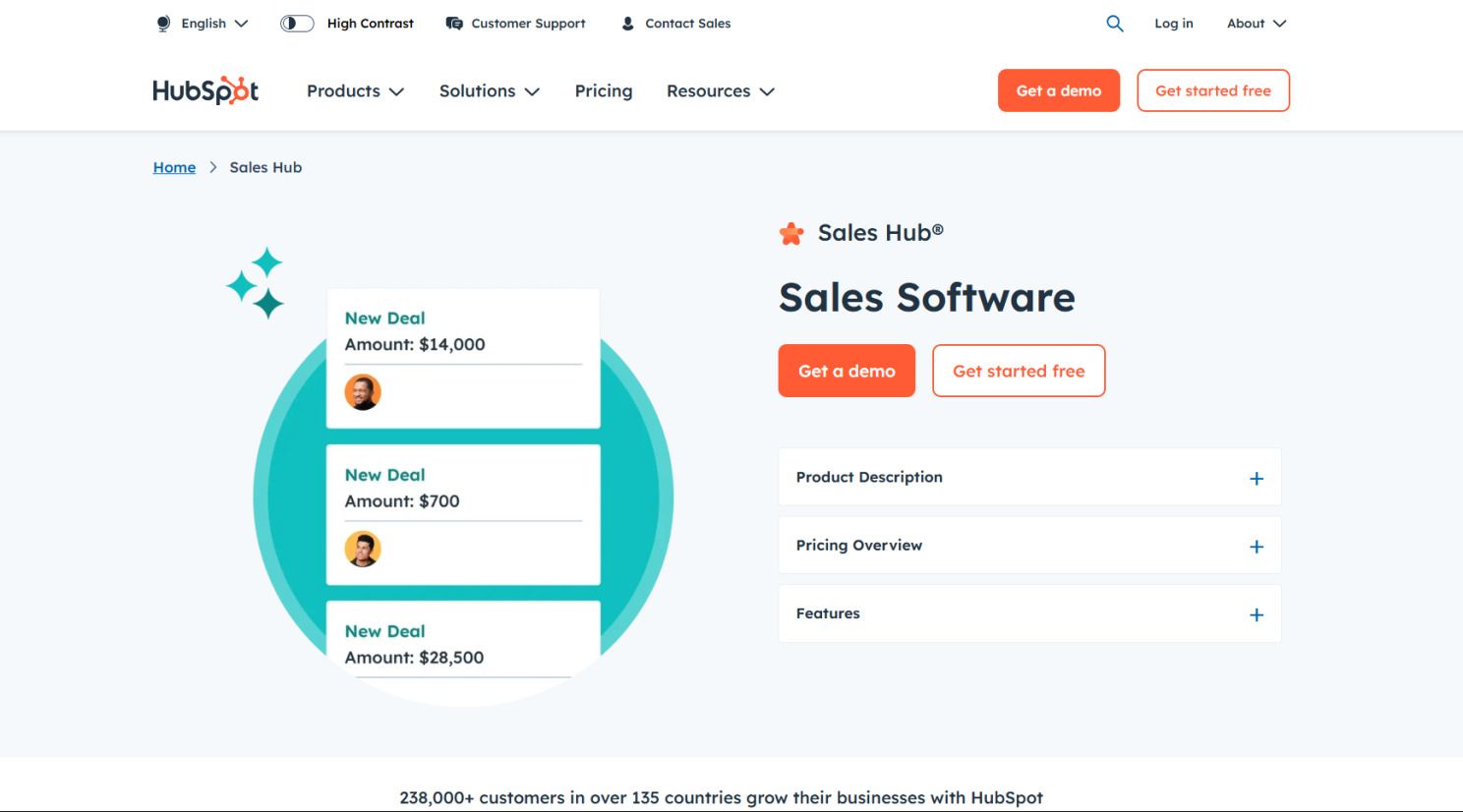Image resolution: width=1463 pixels, height=812 pixels.
Task: Toggle the High Contrast switch
Action: click(297, 24)
